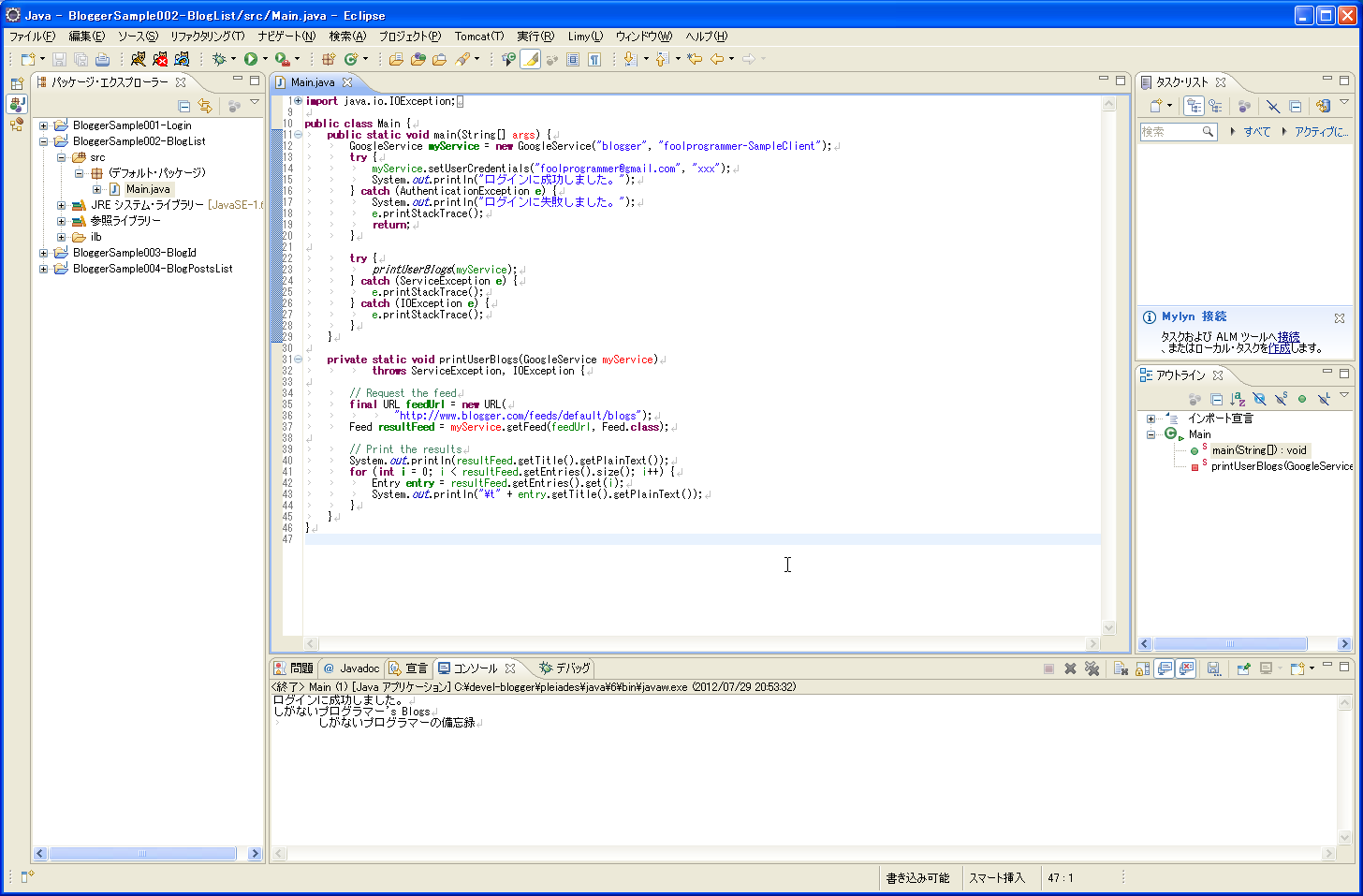
Task: Expand インポート宣言 in Outline
Action: [1150, 419]
